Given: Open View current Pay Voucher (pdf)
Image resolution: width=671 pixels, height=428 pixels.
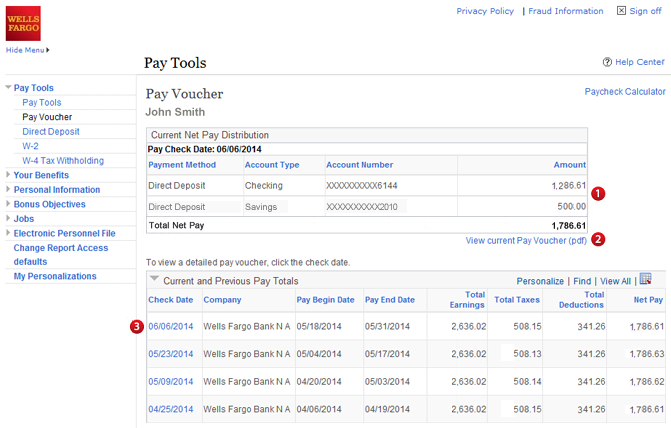Looking at the screenshot, I should pyautogui.click(x=526, y=241).
